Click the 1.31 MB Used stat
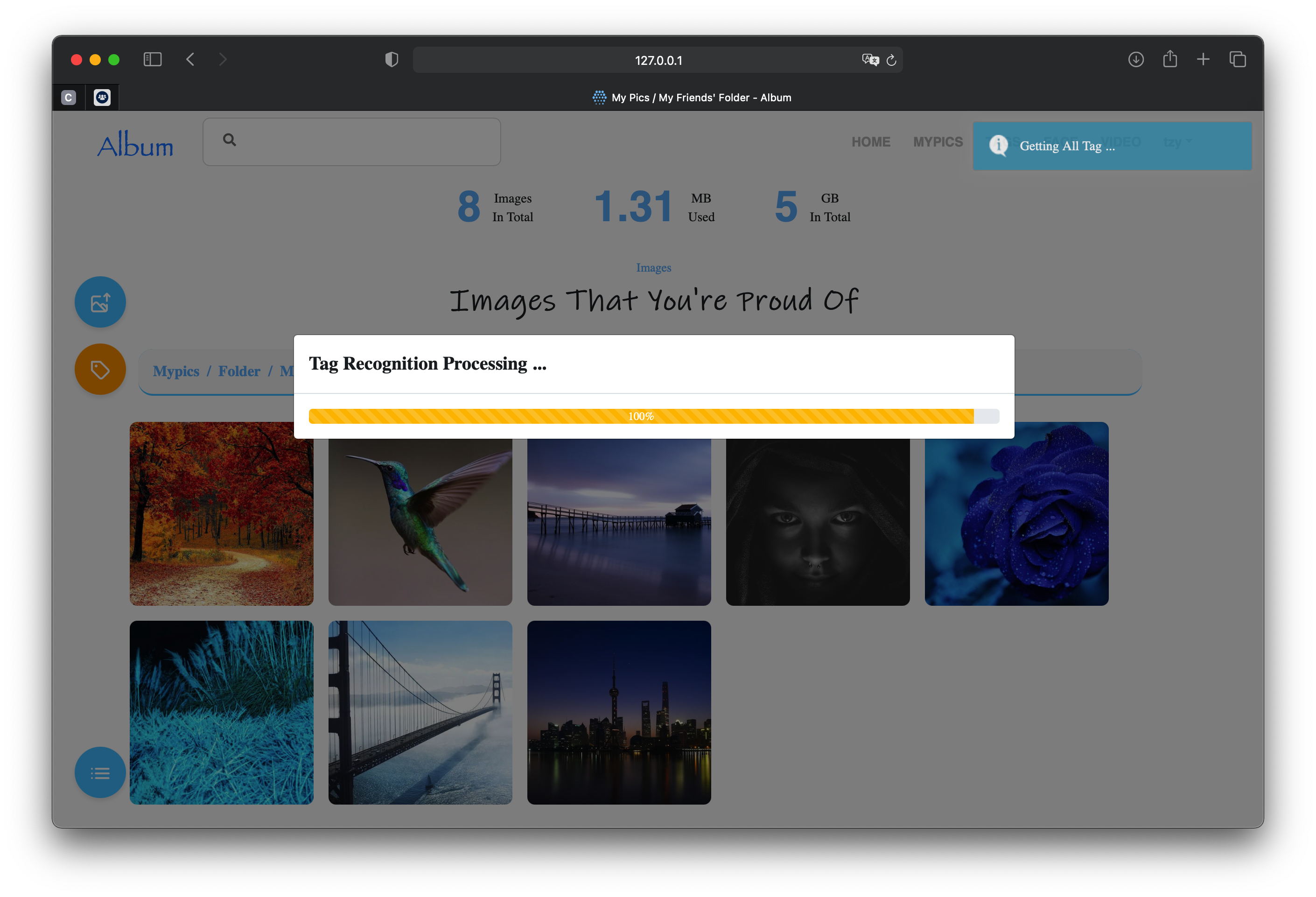1316x897 pixels. 655,207
